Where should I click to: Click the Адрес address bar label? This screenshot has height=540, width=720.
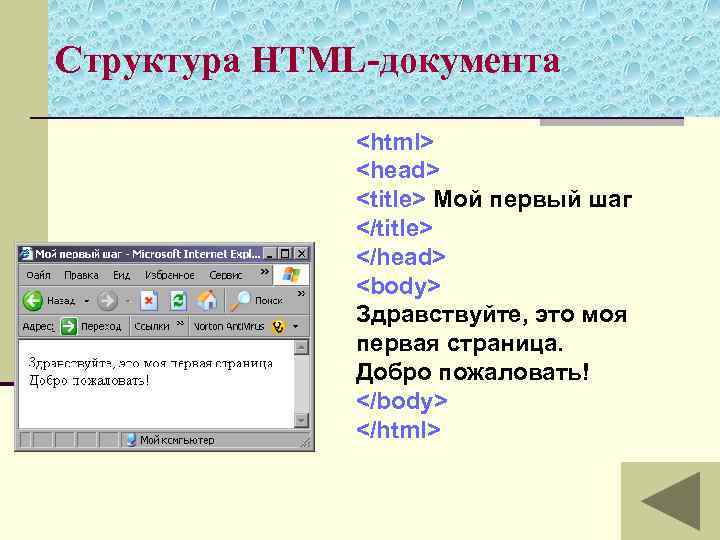pos(38,326)
